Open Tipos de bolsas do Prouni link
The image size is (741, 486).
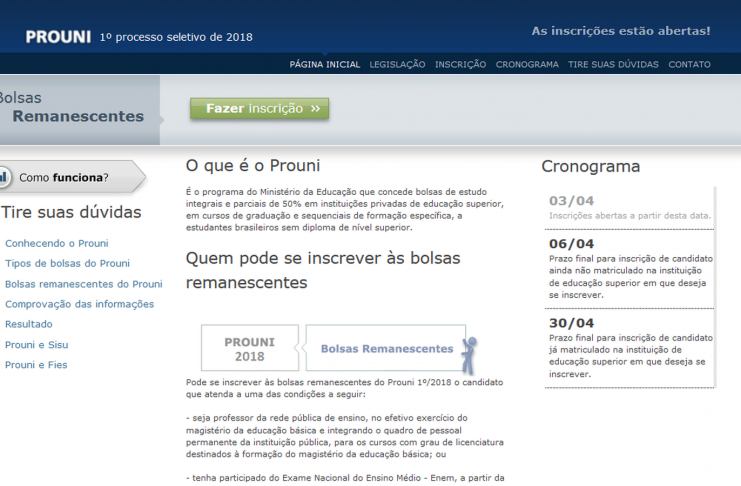(67, 264)
